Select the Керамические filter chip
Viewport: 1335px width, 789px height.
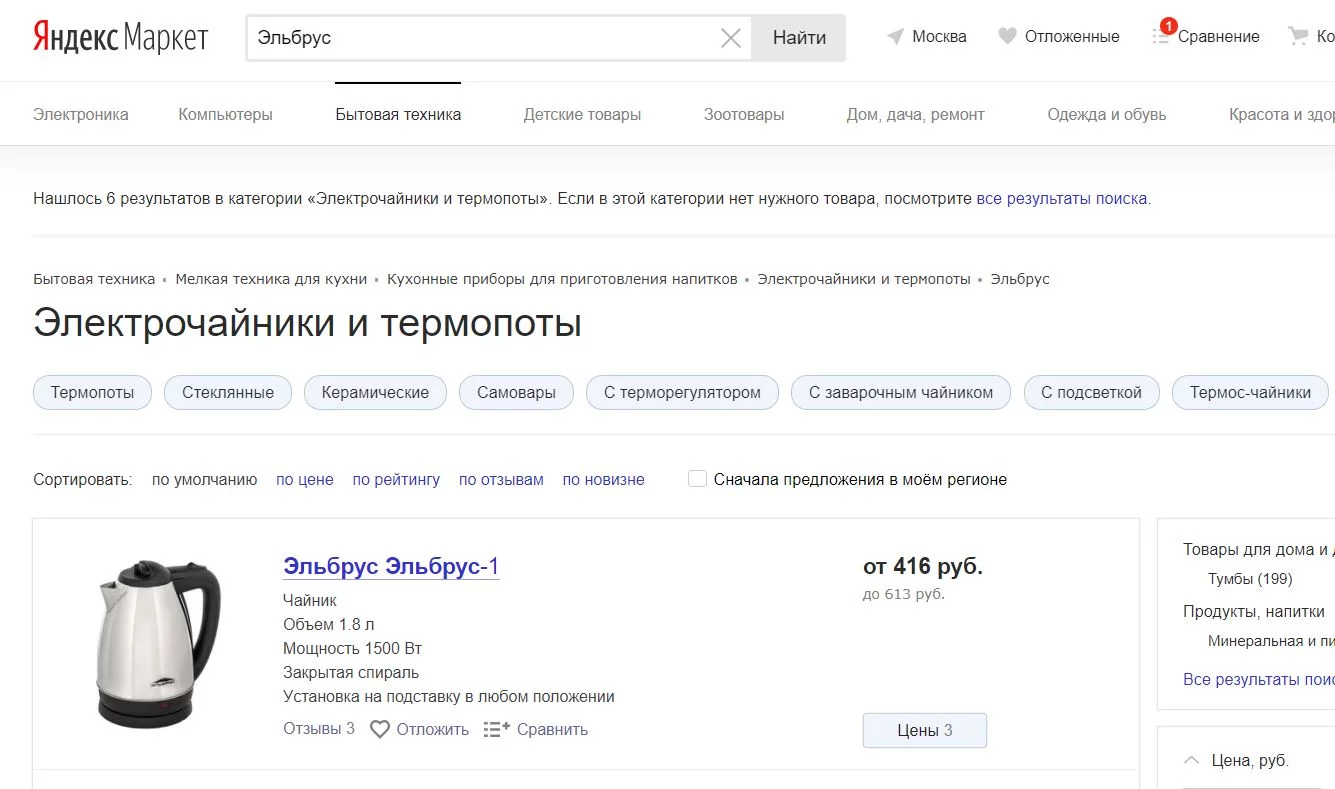click(375, 392)
